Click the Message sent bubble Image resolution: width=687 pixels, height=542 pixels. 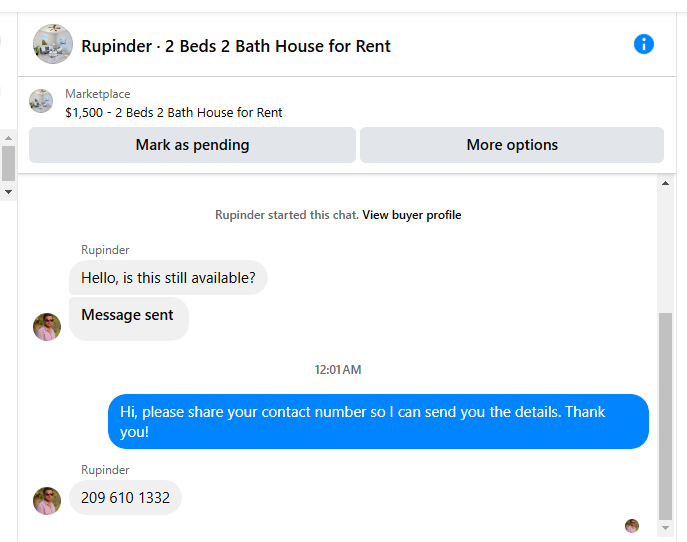coord(129,319)
